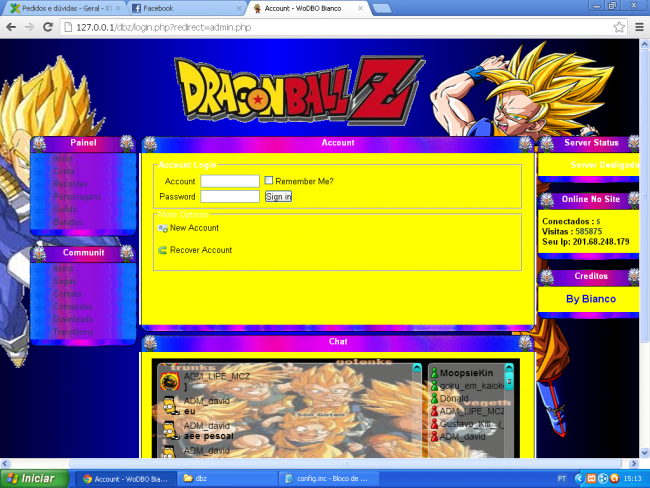Click the Password input field
This screenshot has width=650, height=488.
click(229, 197)
